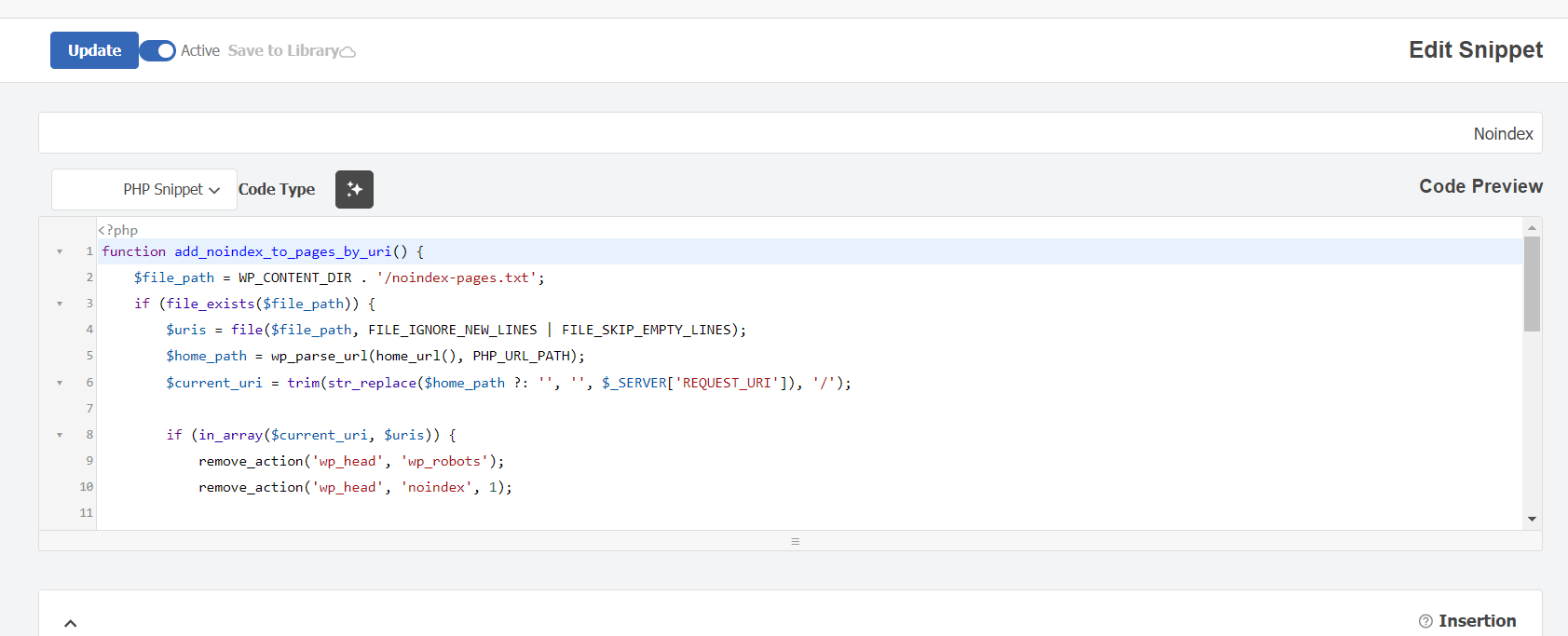The width and height of the screenshot is (1568, 636).
Task: Click the Update button
Action: (94, 50)
